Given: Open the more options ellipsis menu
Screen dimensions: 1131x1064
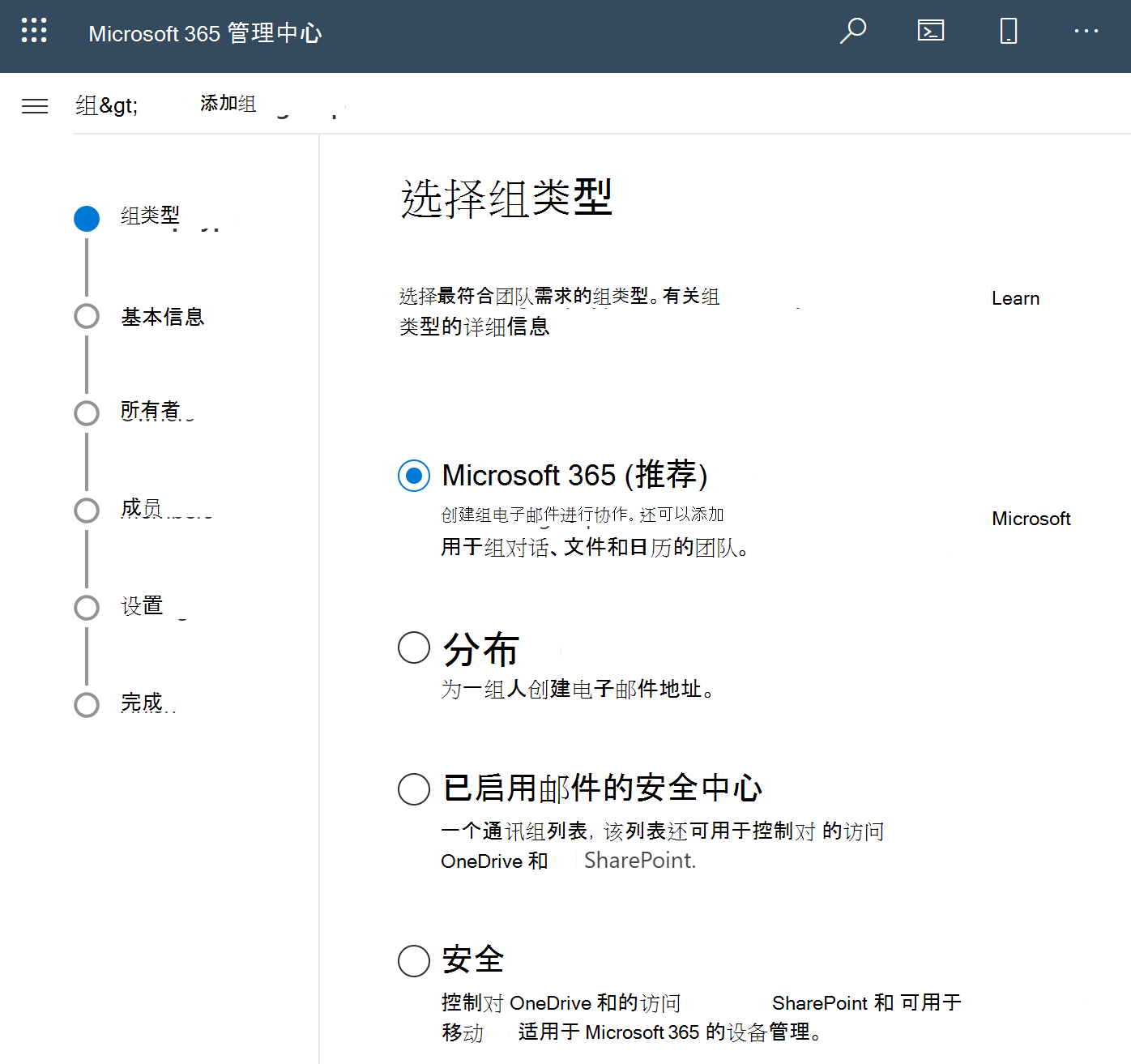Looking at the screenshot, I should point(1086,31).
